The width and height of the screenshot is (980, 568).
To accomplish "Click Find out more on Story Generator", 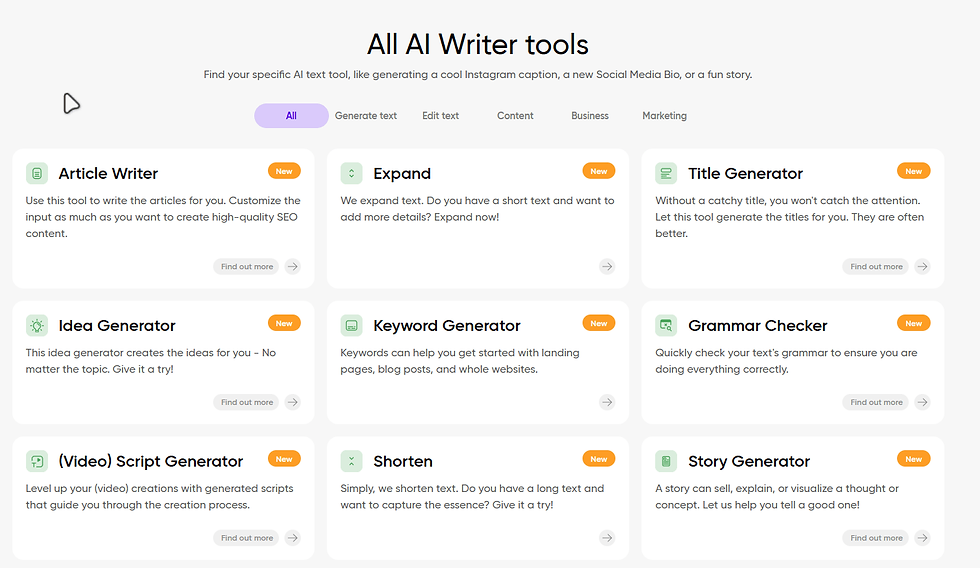I will tap(876, 537).
